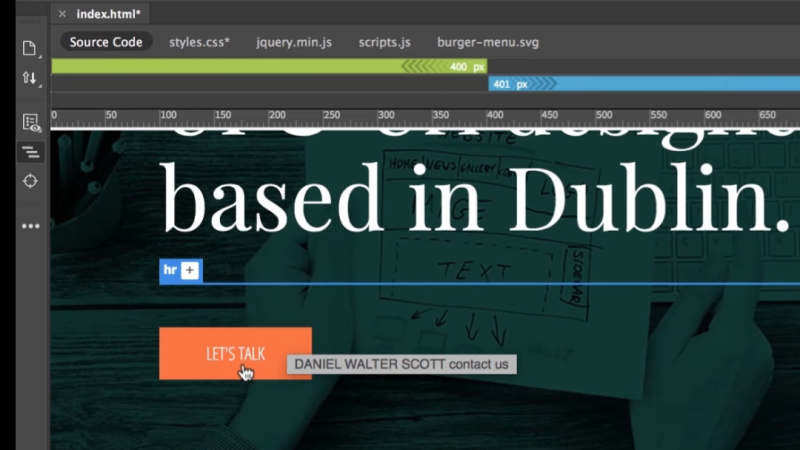
Task: Click the hr element display tag
Action: click(x=170, y=270)
